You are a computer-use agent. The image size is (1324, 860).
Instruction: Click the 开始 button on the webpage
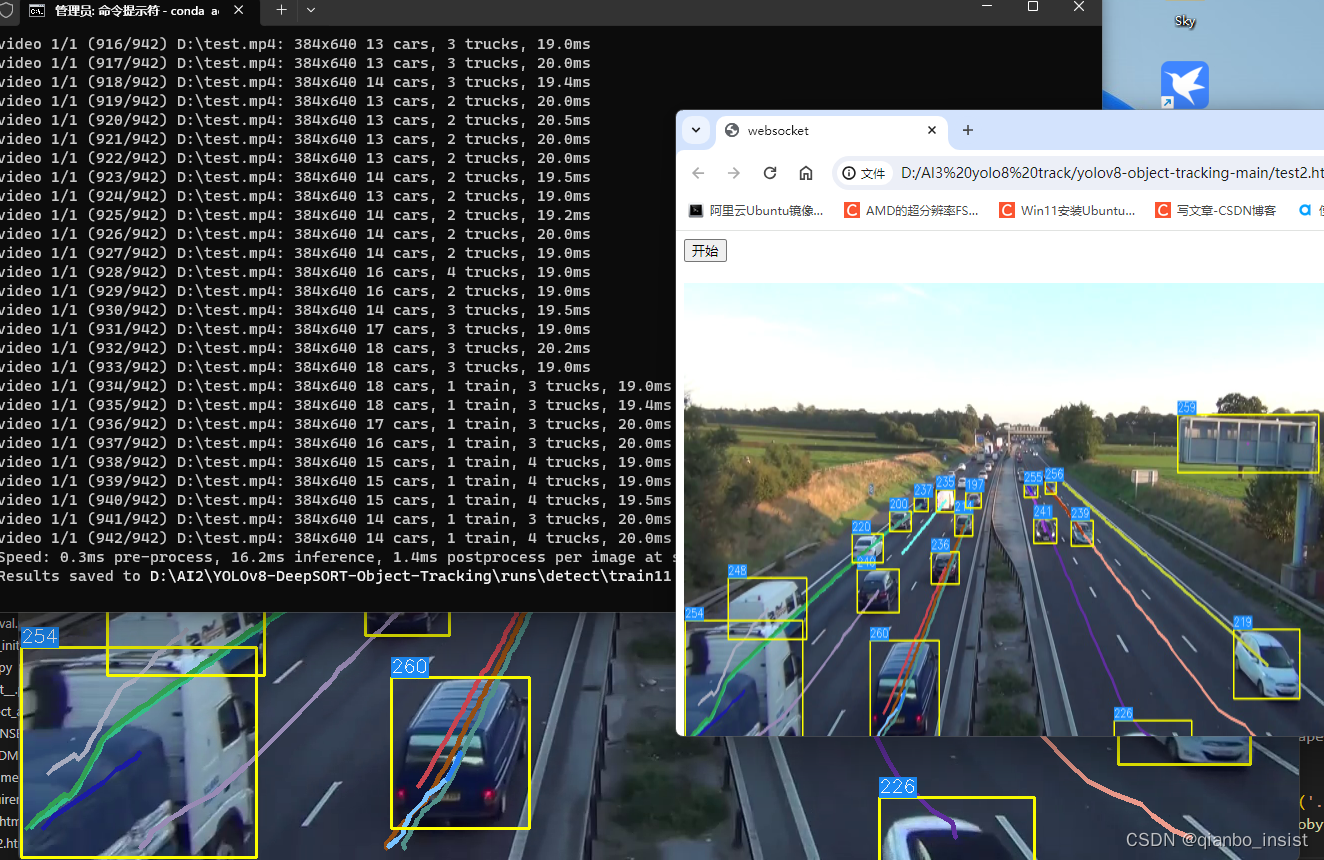click(705, 250)
